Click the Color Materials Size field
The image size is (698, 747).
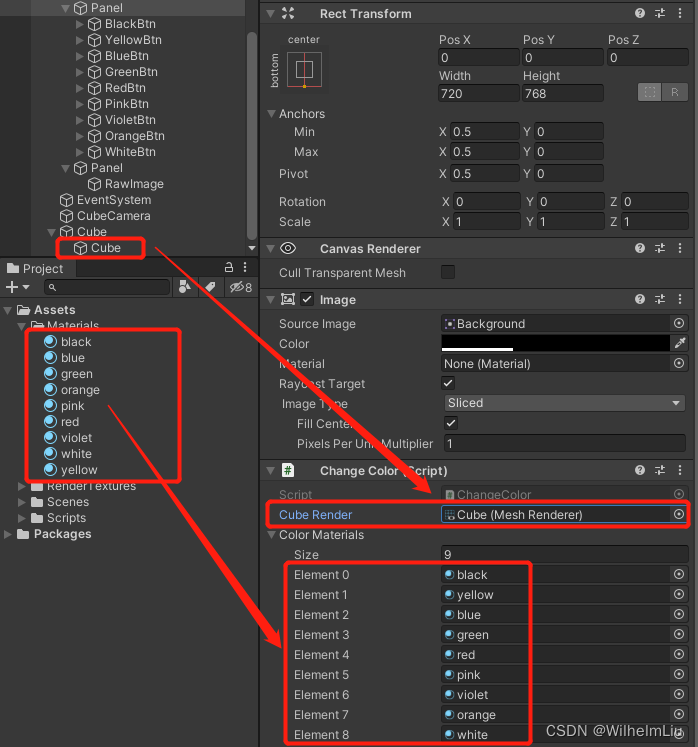tap(565, 555)
